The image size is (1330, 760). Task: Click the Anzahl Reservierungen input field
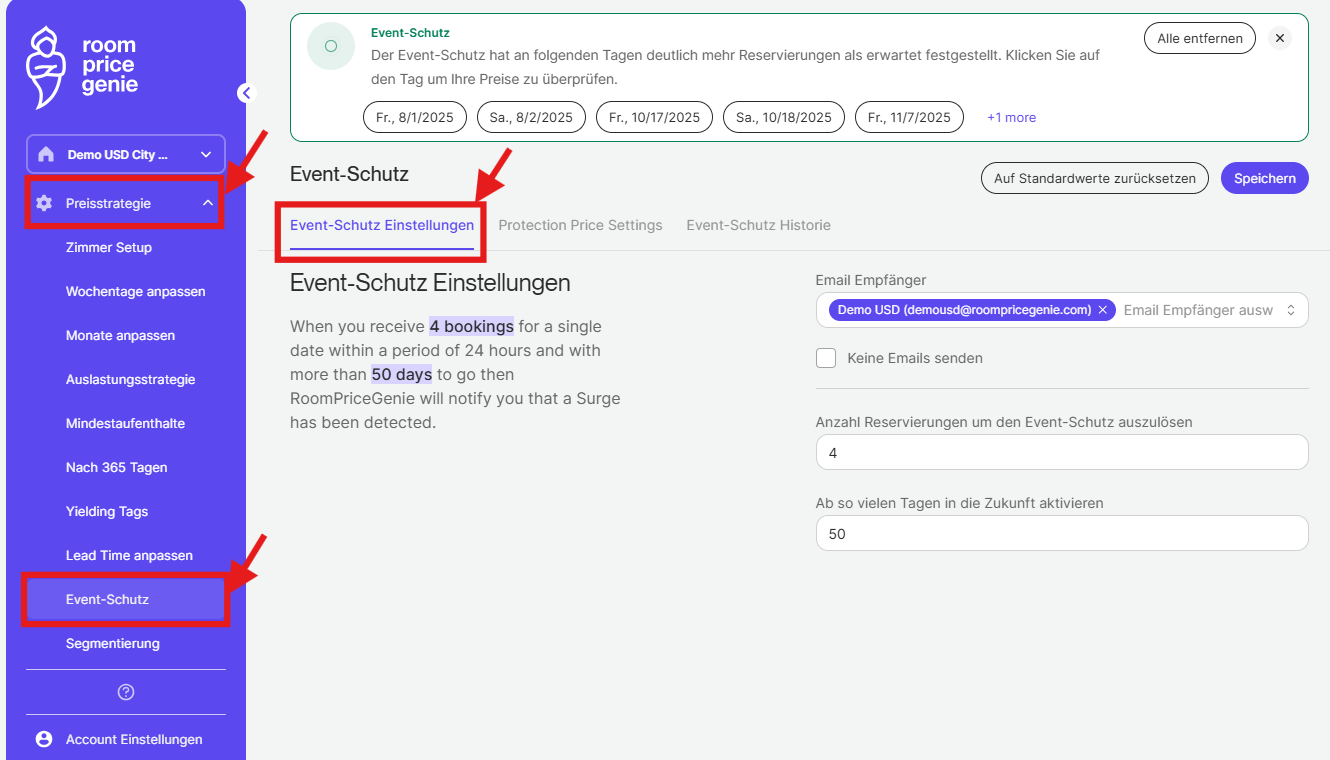point(1061,452)
